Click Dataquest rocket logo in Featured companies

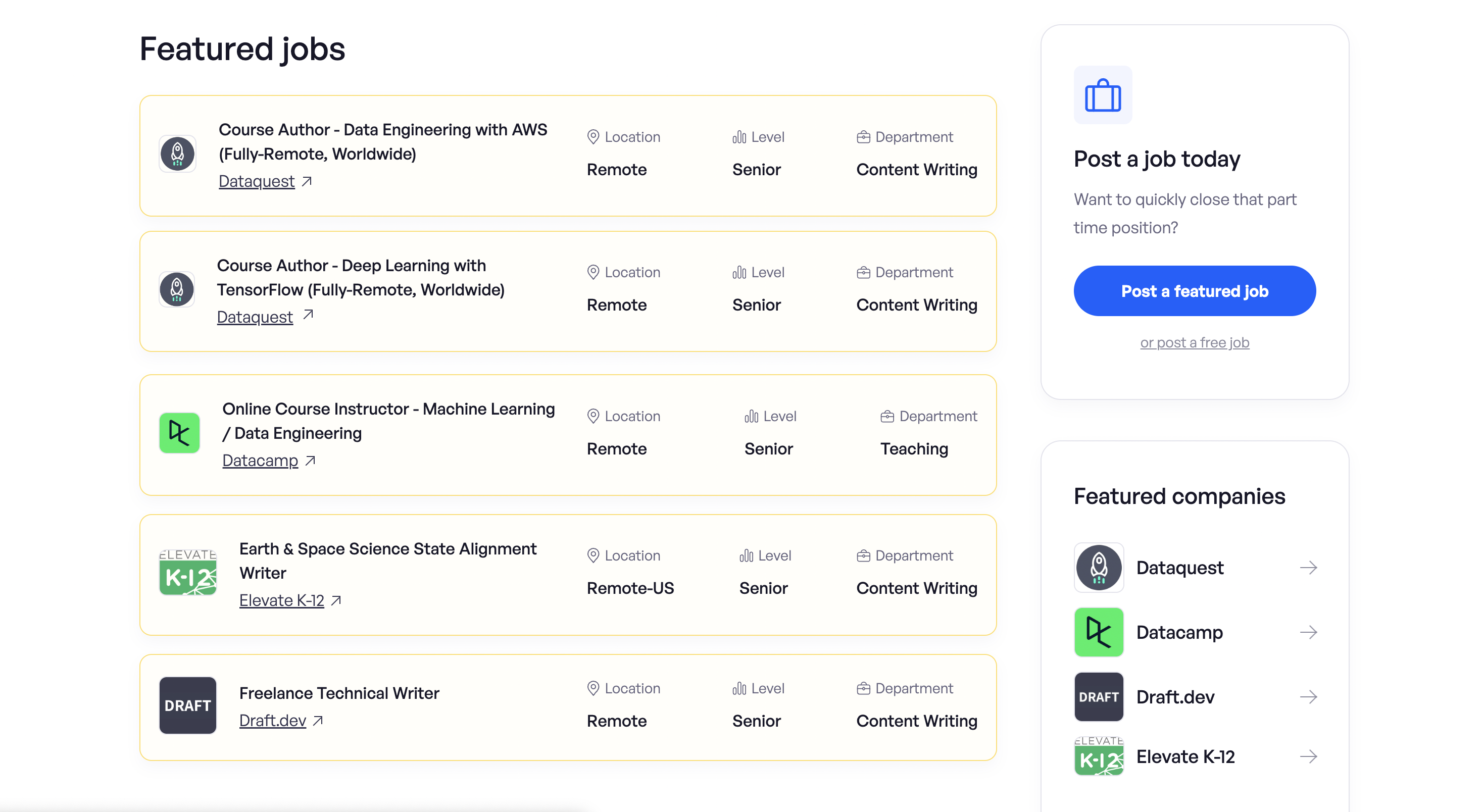1099,568
